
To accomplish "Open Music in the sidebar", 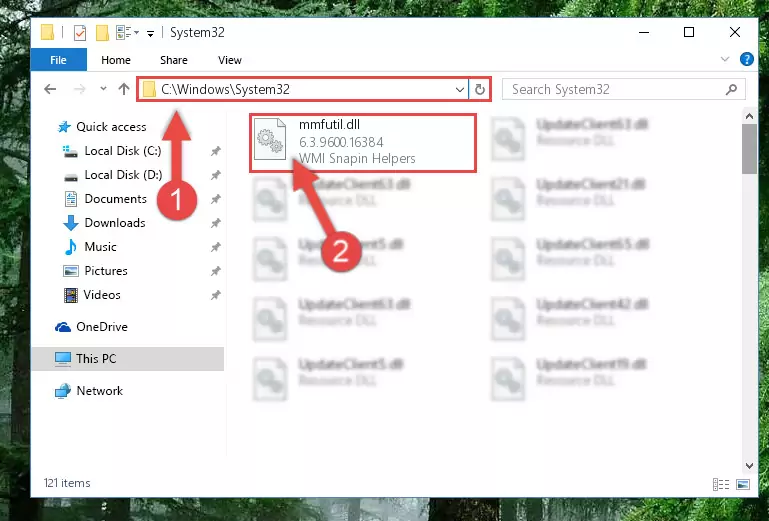I will 90,247.
